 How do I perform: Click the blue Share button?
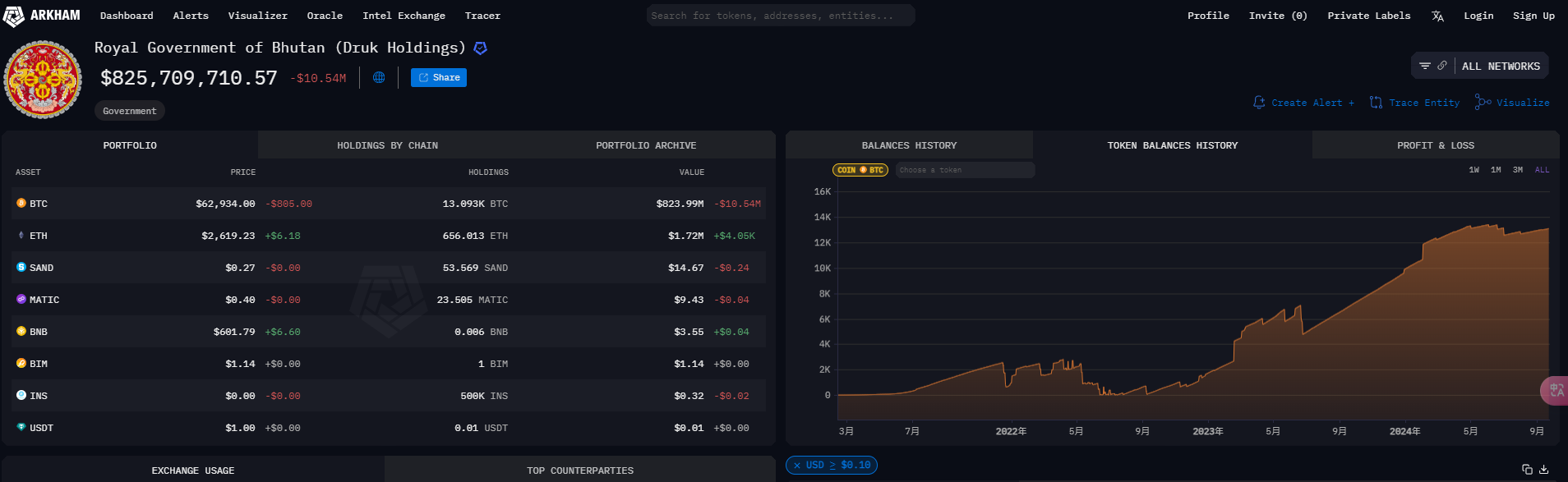[439, 77]
